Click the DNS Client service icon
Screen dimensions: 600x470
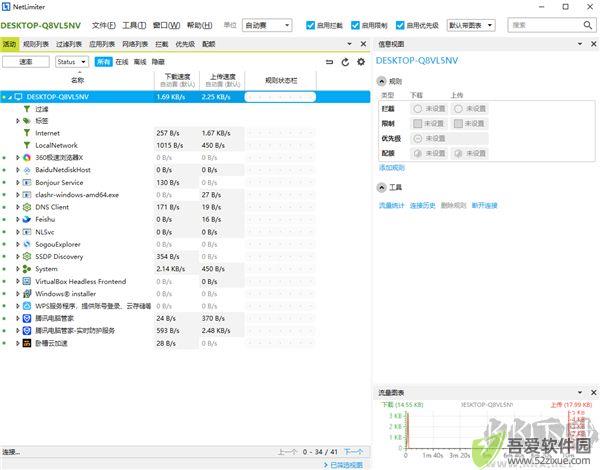(x=27, y=207)
